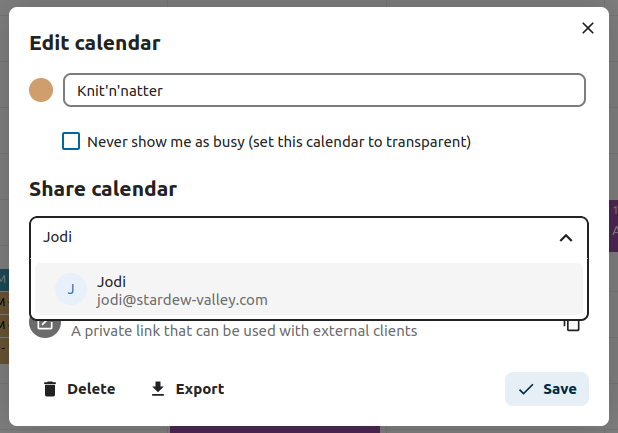Click Jodi's round J avatar icon

pos(71,289)
